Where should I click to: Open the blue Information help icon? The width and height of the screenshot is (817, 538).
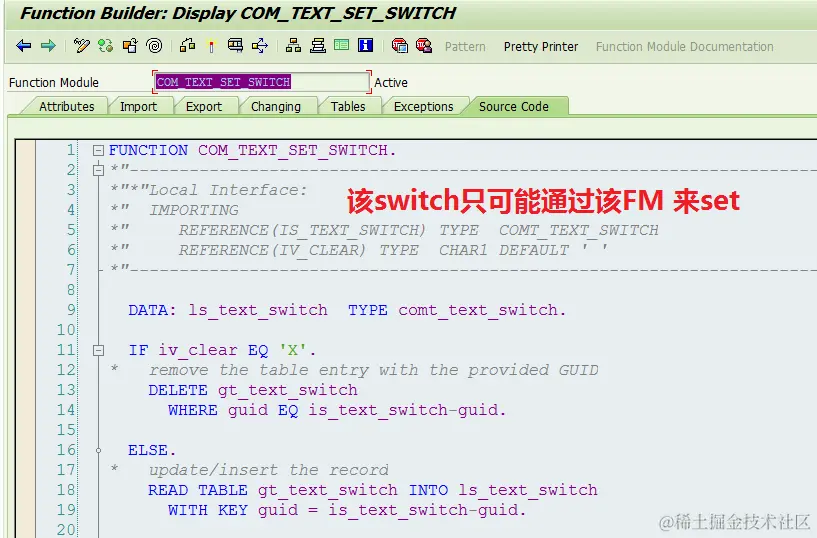(365, 46)
